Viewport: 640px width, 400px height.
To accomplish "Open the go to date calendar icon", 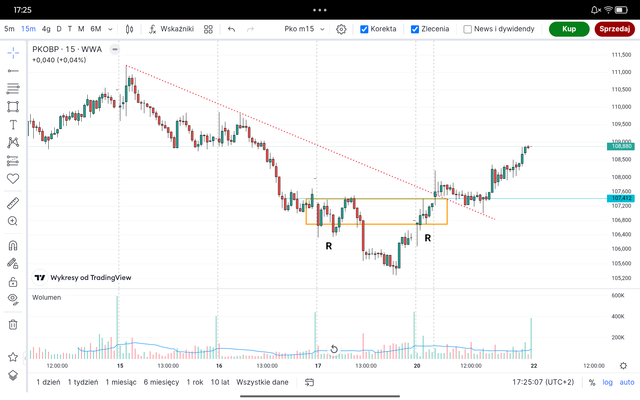I will pyautogui.click(x=309, y=382).
